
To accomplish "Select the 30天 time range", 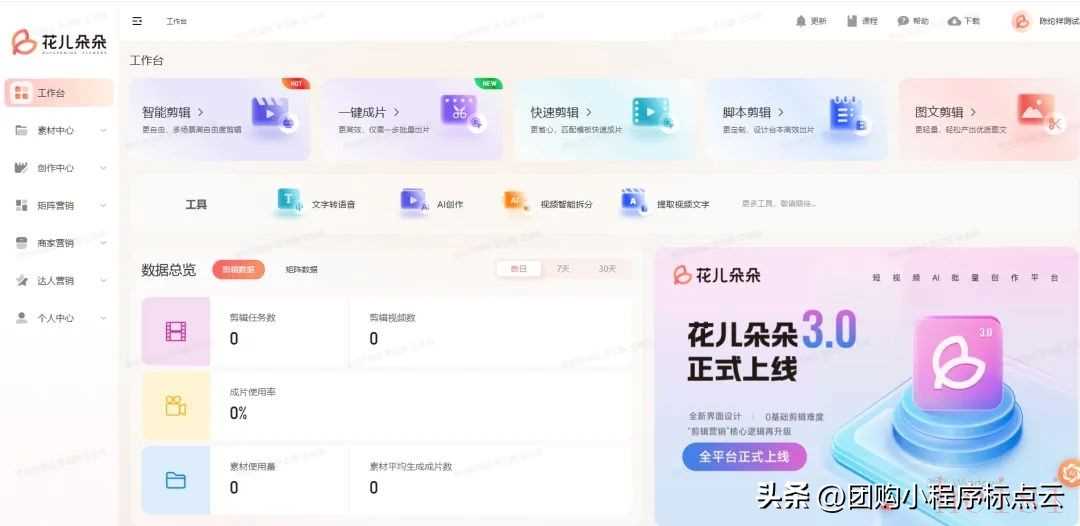I will [607, 269].
